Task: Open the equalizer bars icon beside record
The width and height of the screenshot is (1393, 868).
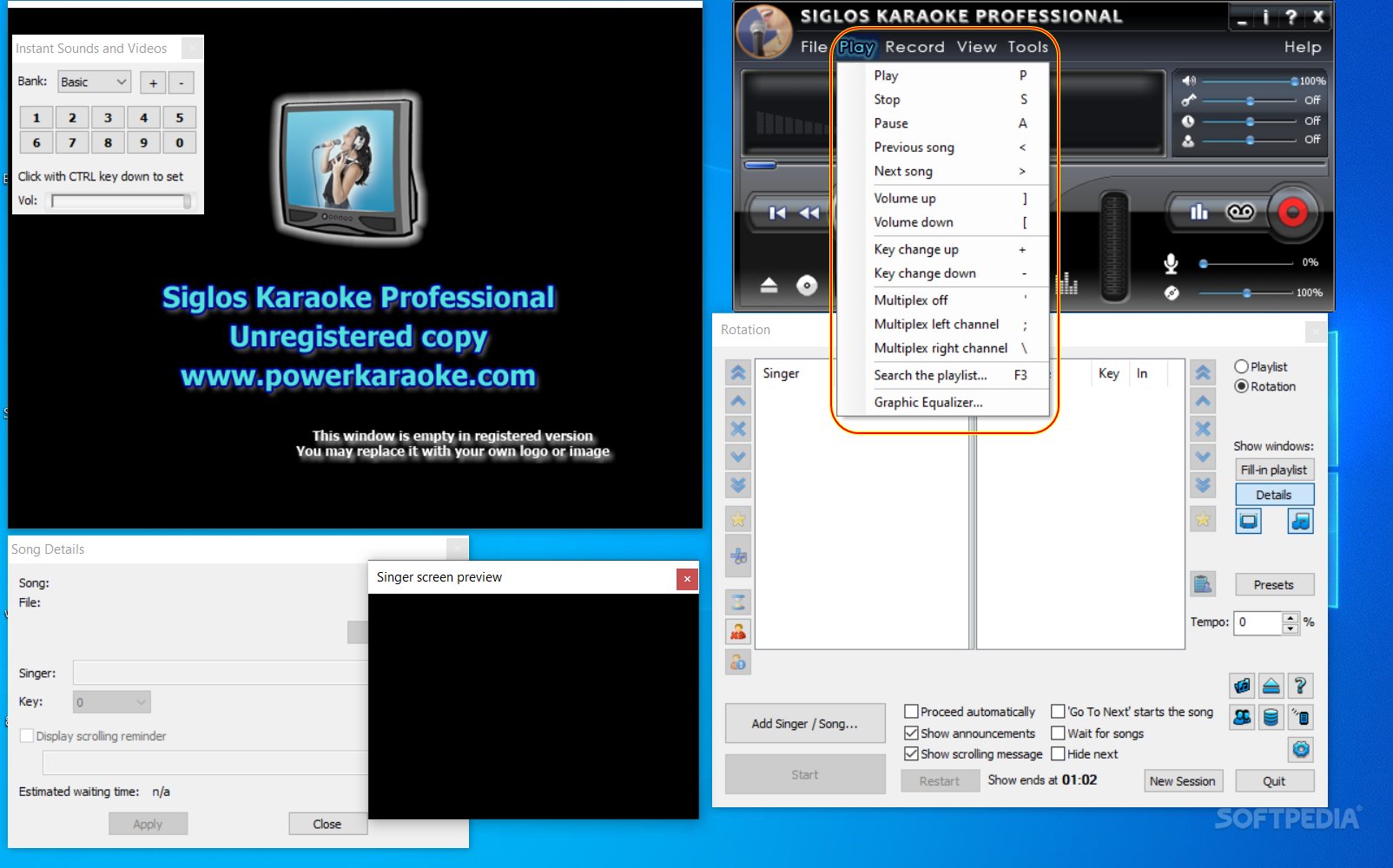Action: pyautogui.click(x=1198, y=212)
